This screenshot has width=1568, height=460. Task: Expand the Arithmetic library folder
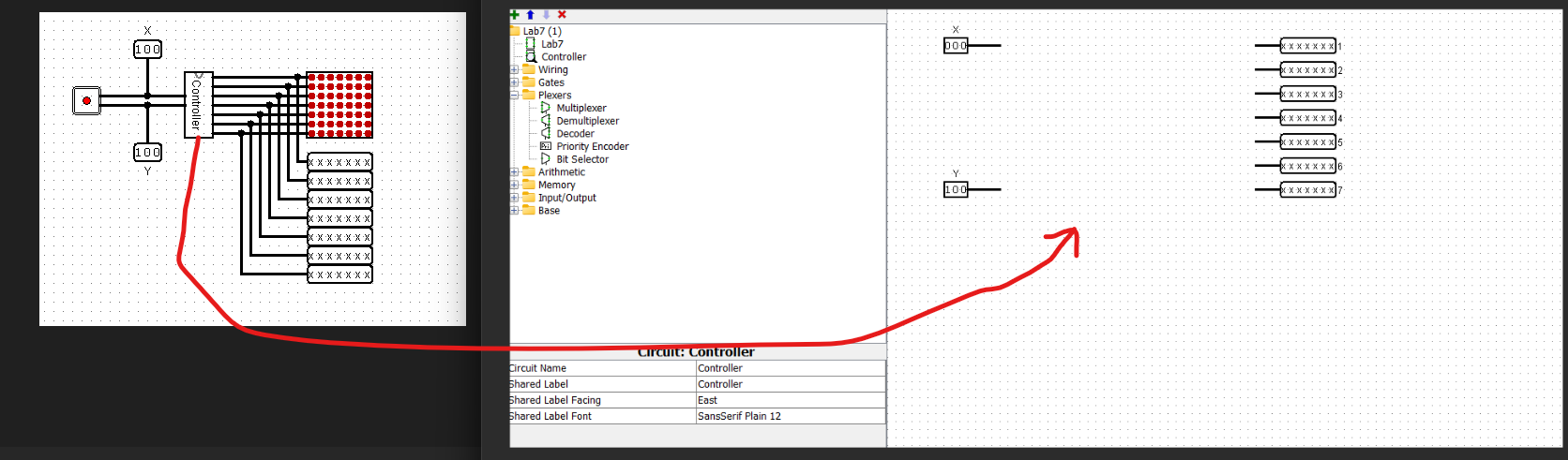[x=514, y=172]
